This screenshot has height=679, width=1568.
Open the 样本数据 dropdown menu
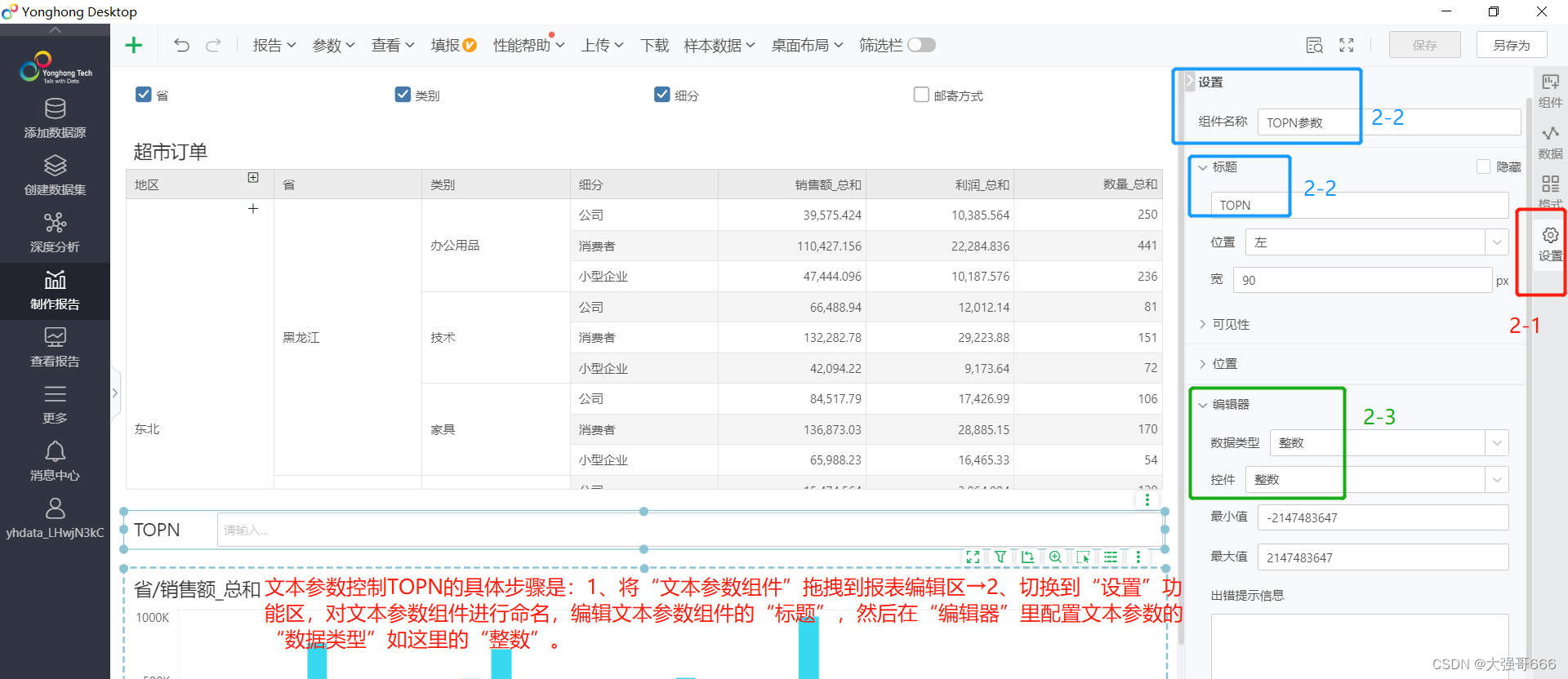pos(719,46)
